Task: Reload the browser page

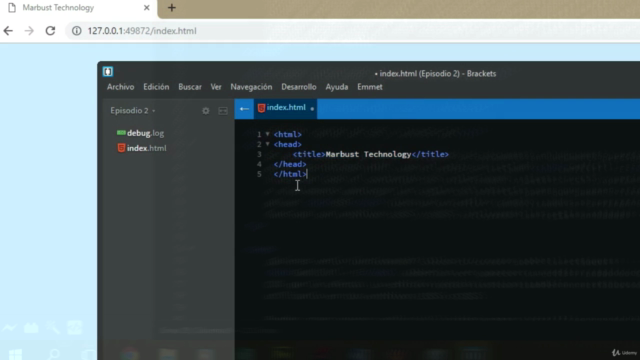Action: [x=50, y=31]
